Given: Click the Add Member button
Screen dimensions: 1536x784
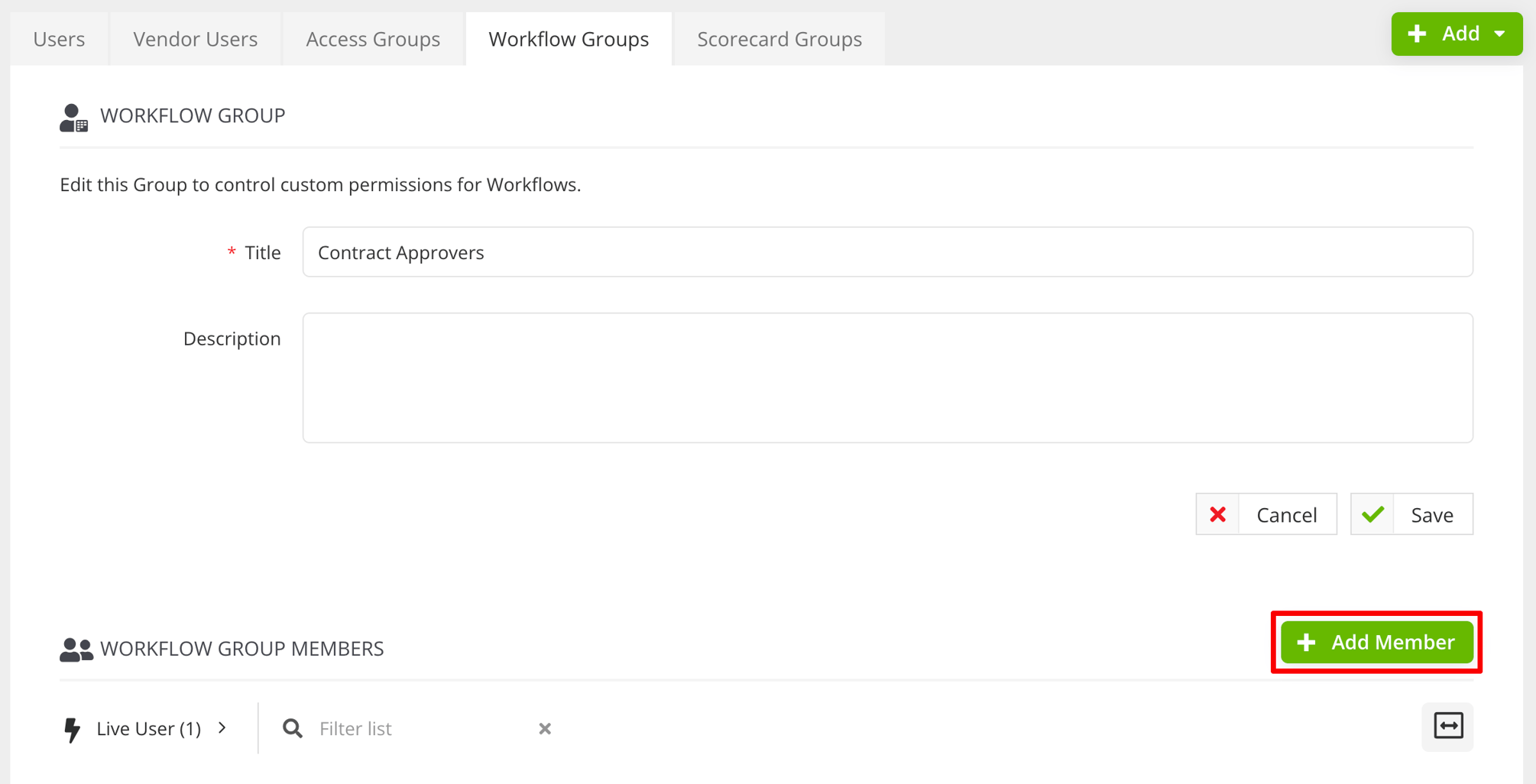Looking at the screenshot, I should click(1376, 642).
